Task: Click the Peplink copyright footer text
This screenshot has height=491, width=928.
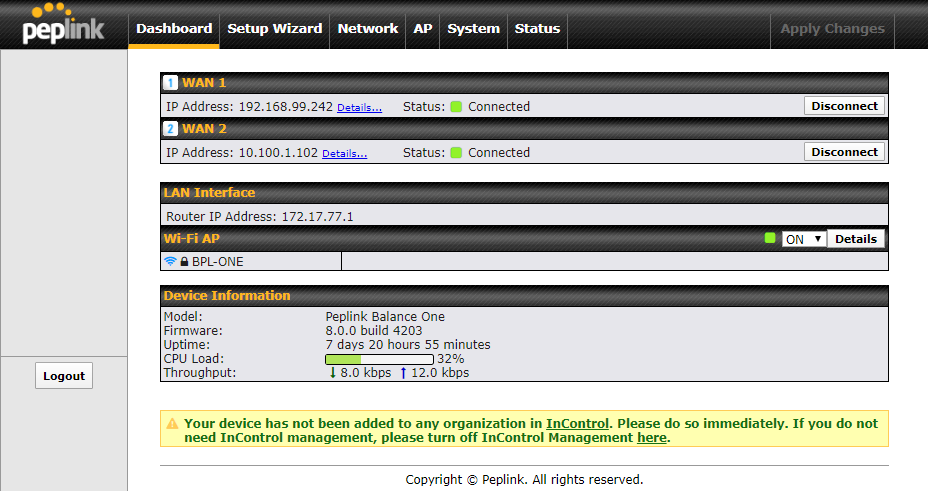Action: pyautogui.click(x=524, y=479)
